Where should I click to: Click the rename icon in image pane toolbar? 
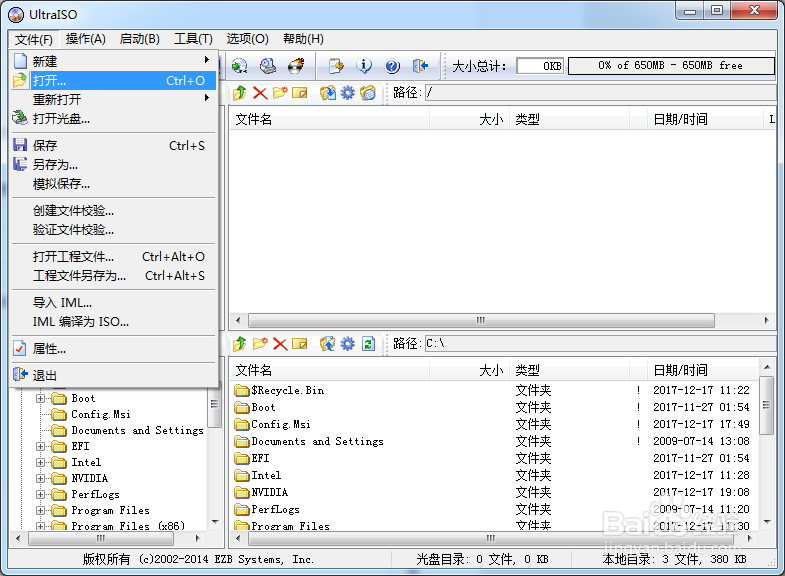299,93
